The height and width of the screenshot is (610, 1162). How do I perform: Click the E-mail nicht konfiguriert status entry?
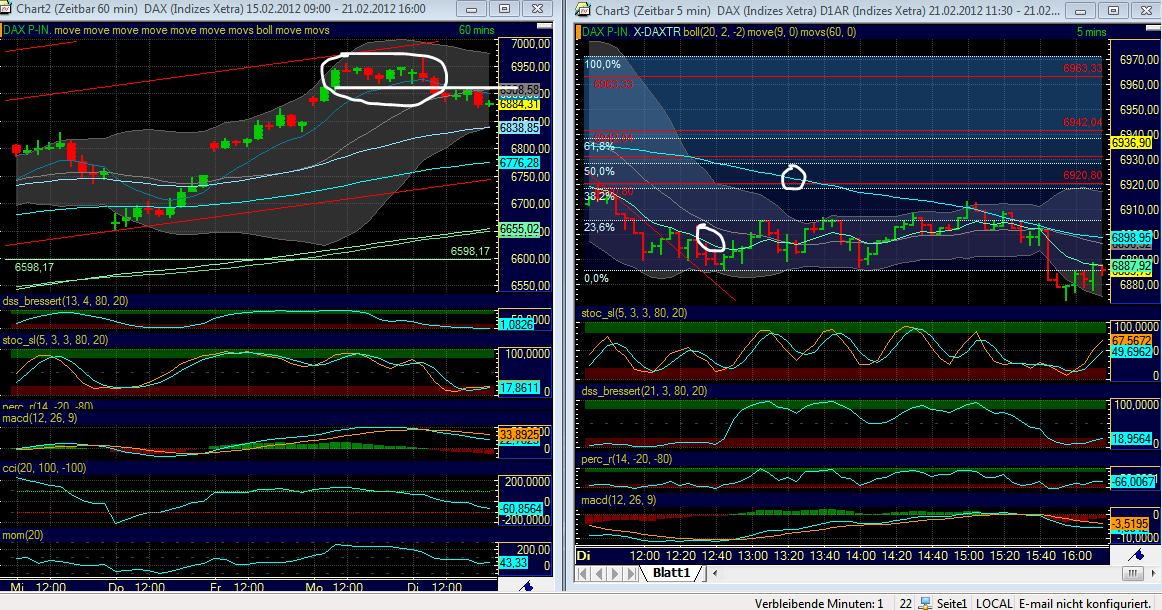(x=1084, y=602)
